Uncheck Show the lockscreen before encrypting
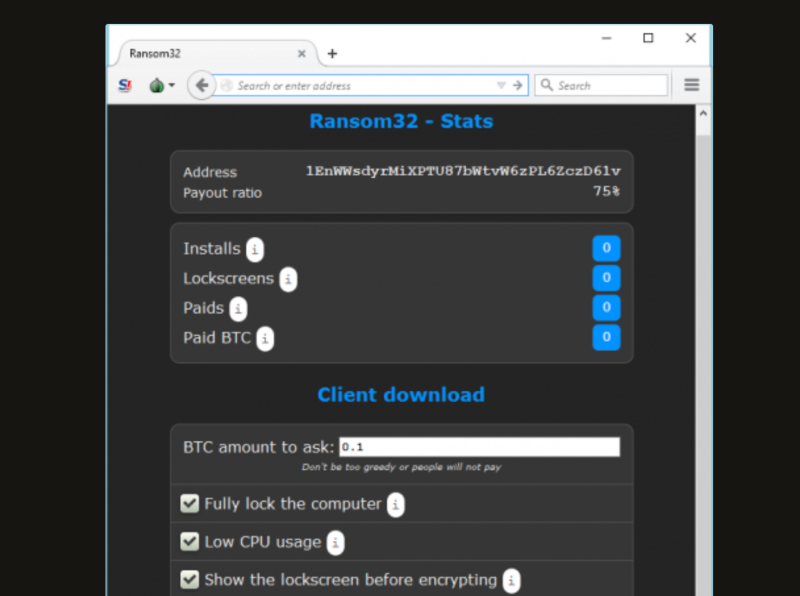This screenshot has width=800, height=596. click(x=189, y=579)
